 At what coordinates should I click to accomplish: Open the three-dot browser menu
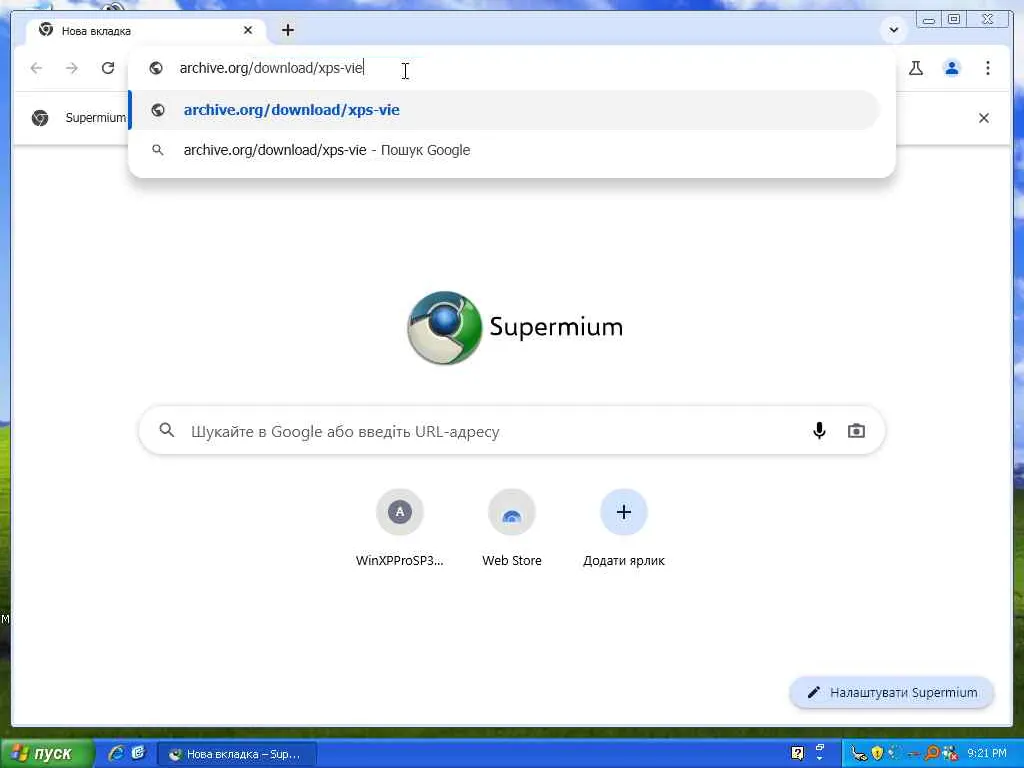tap(987, 68)
